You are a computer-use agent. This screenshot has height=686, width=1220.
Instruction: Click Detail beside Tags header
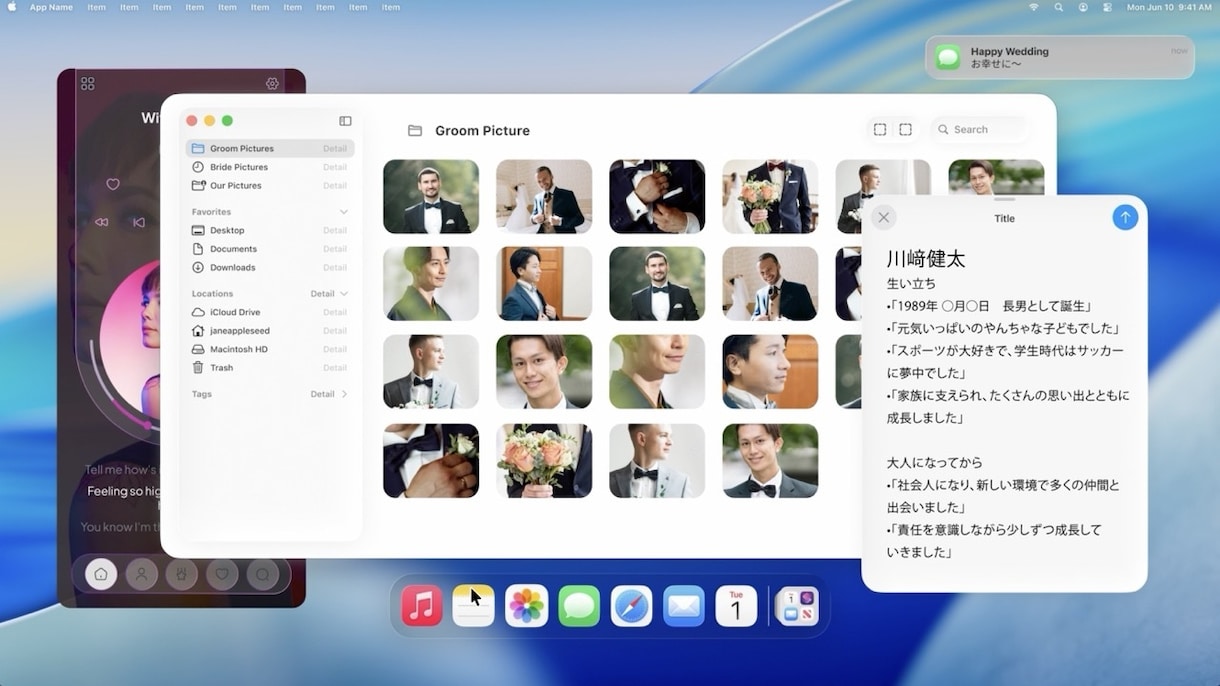point(322,394)
